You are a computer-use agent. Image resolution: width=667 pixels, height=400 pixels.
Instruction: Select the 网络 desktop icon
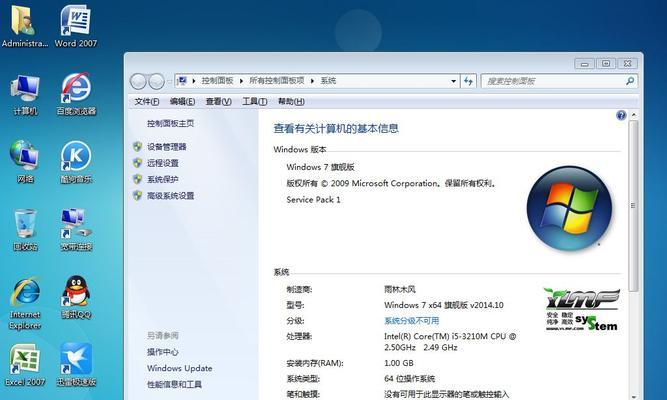tap(25, 162)
